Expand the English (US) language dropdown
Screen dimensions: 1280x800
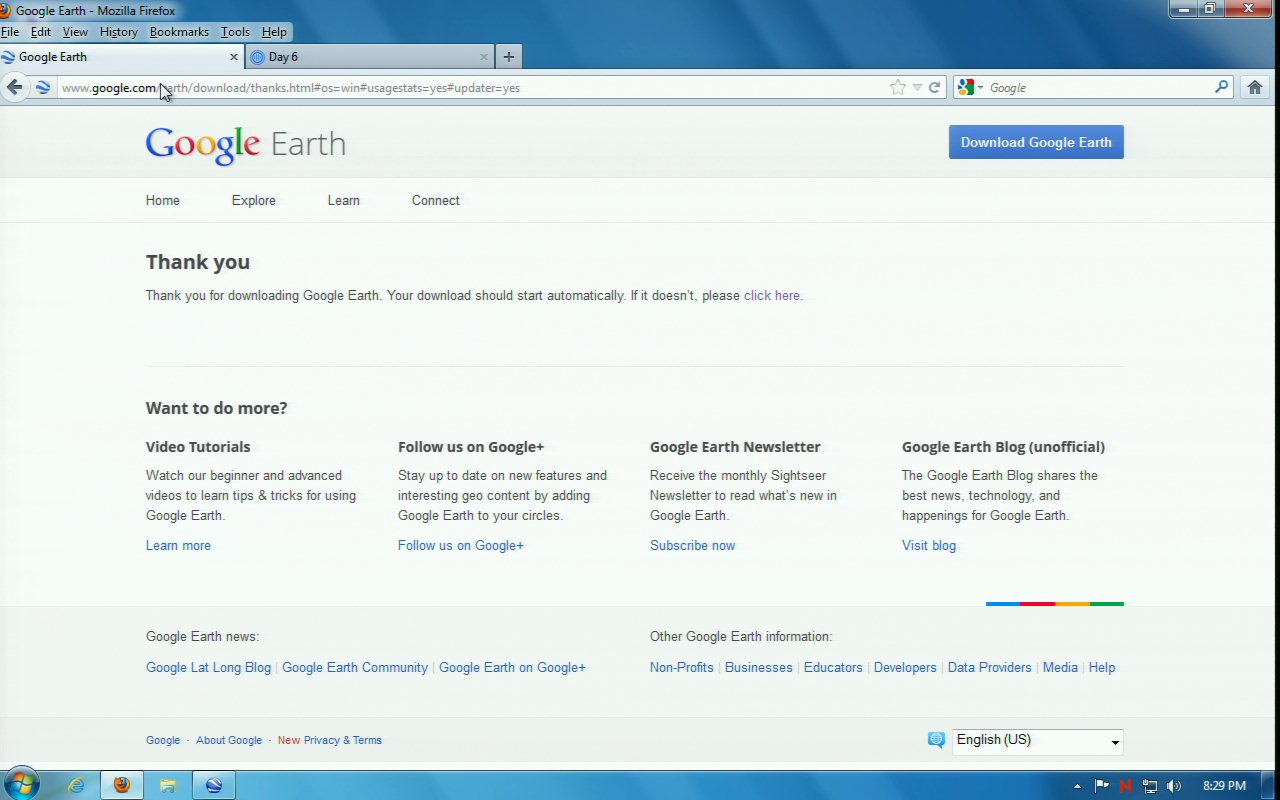[x=1037, y=741]
